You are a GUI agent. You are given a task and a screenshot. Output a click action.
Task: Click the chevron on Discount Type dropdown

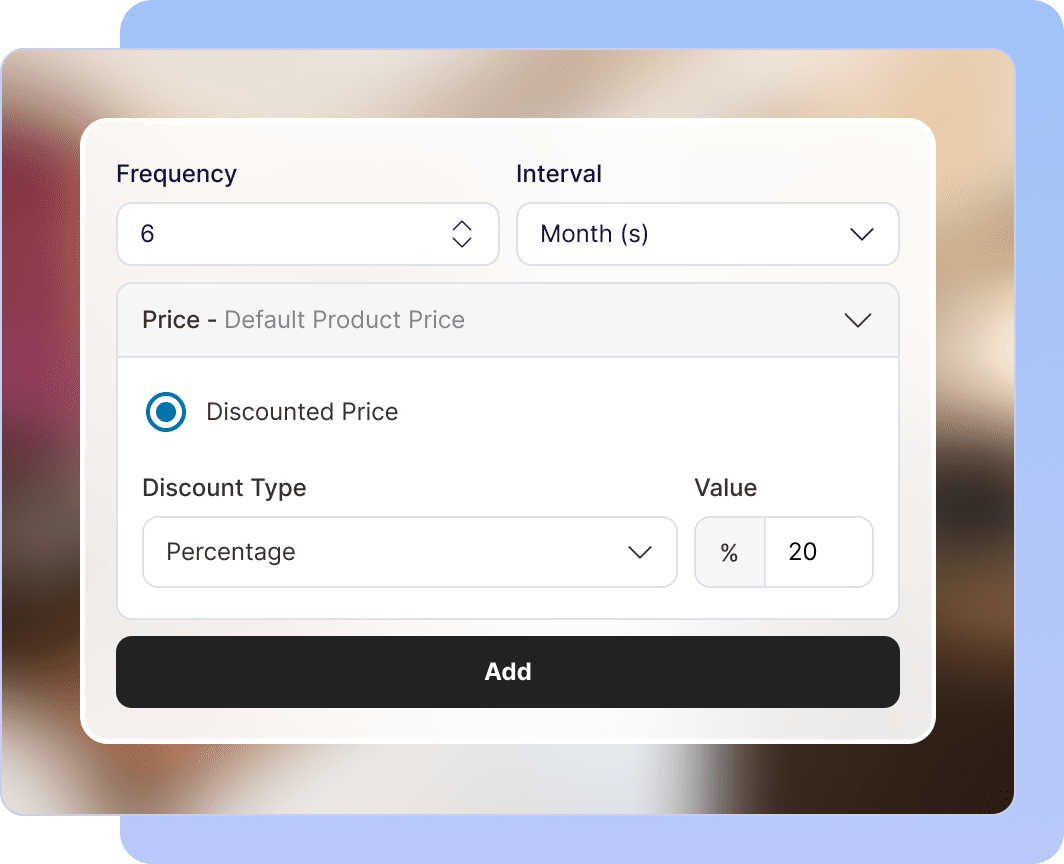tap(640, 552)
